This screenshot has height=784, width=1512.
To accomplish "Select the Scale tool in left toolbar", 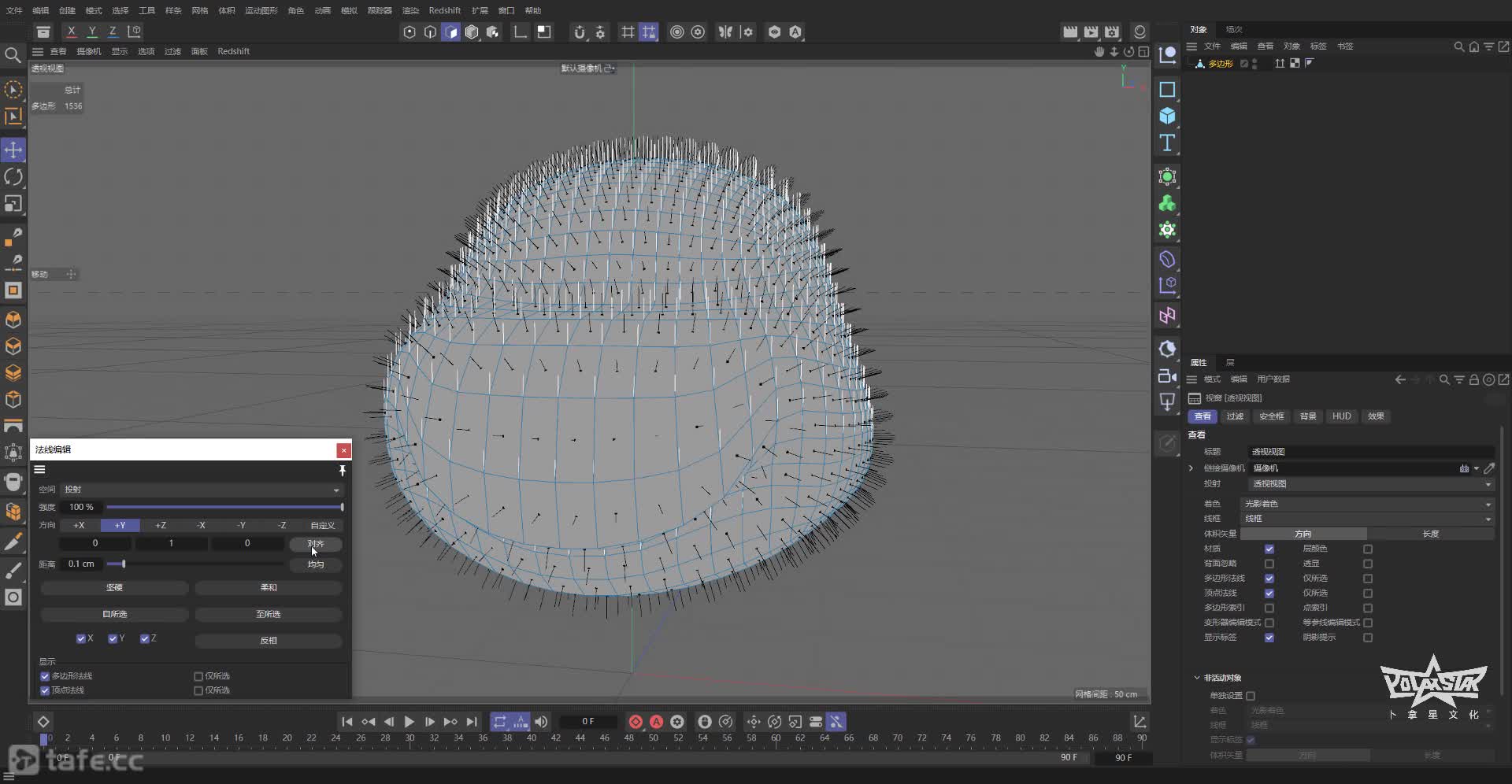I will 13,203.
